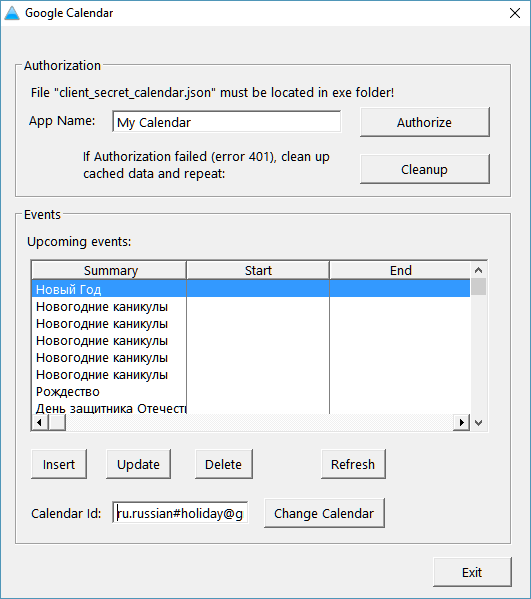The height and width of the screenshot is (599, 531).
Task: Select the Рождество event row
Action: (251, 392)
